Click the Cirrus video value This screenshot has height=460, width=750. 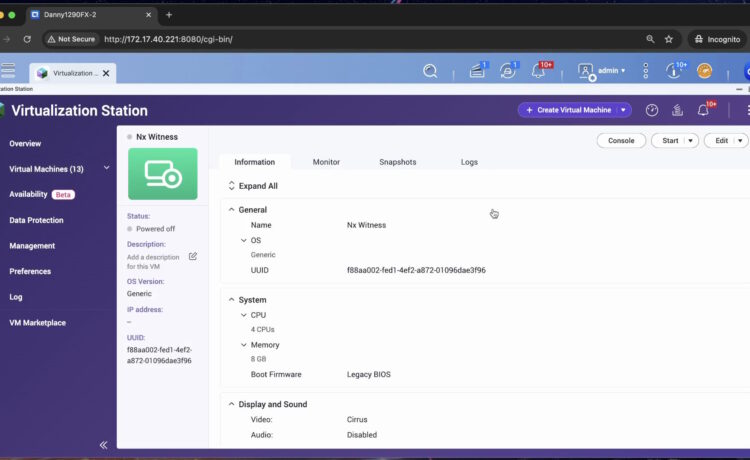point(357,419)
